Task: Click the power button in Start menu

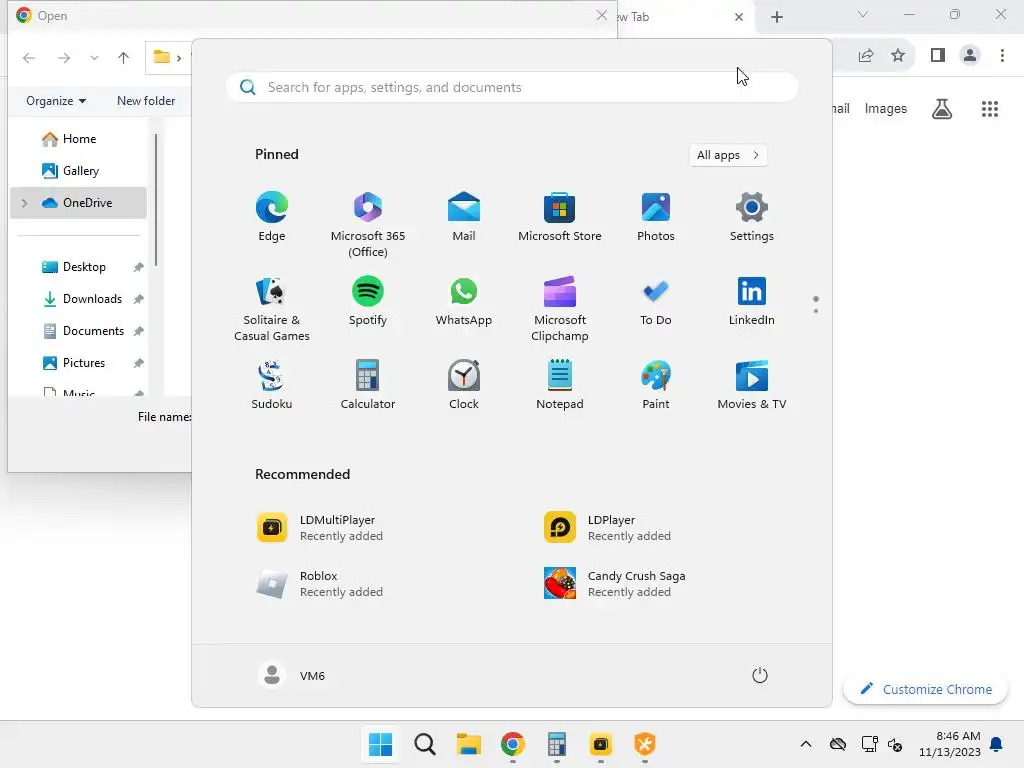Action: click(760, 675)
